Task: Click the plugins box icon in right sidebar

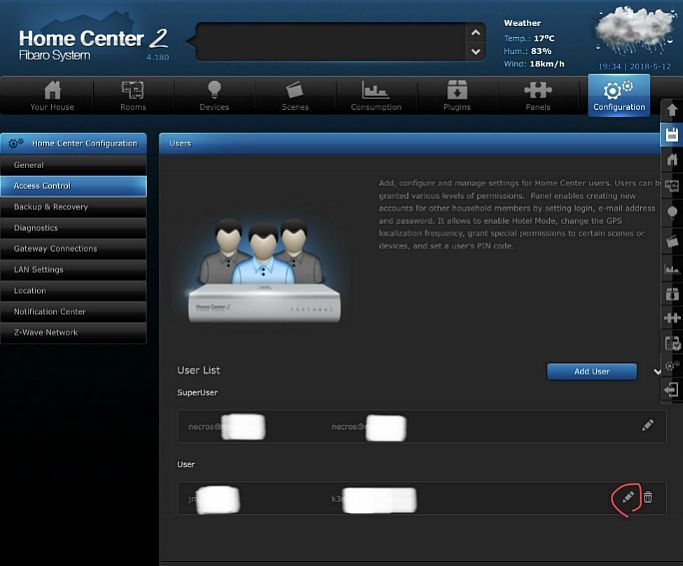Action: pyautogui.click(x=672, y=294)
